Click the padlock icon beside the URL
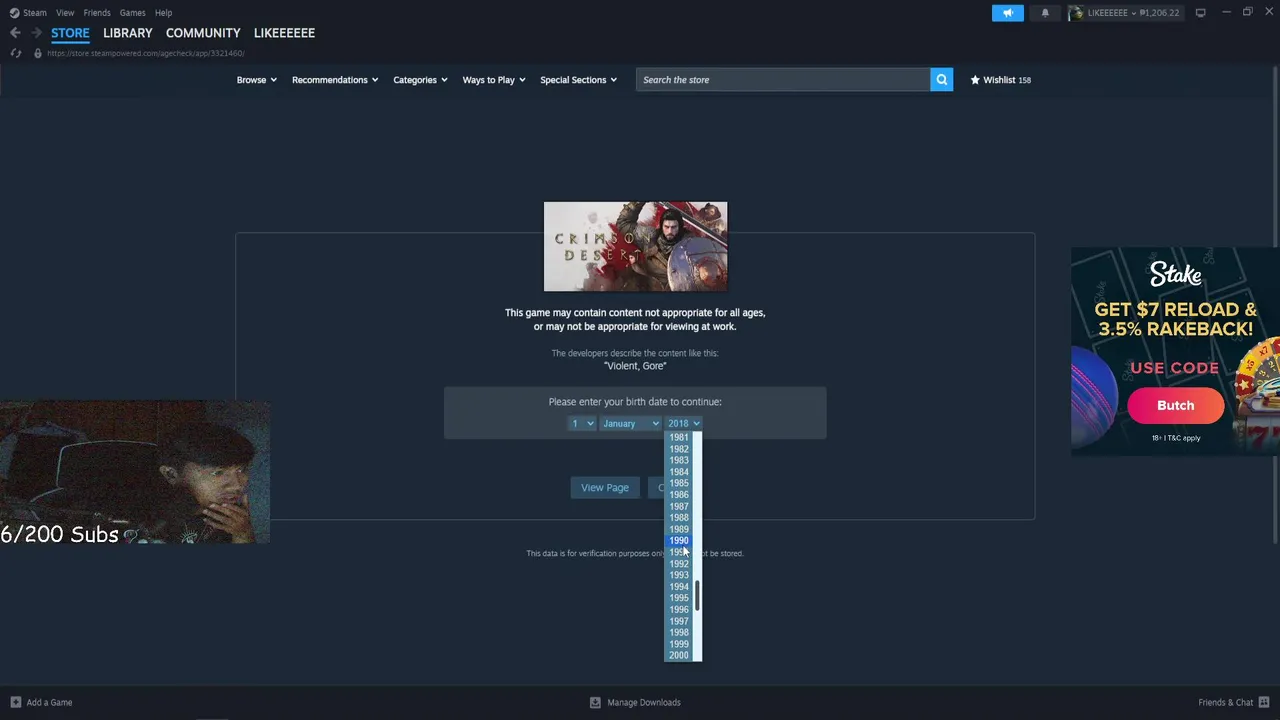Viewport: 1280px width, 720px height. [38, 53]
